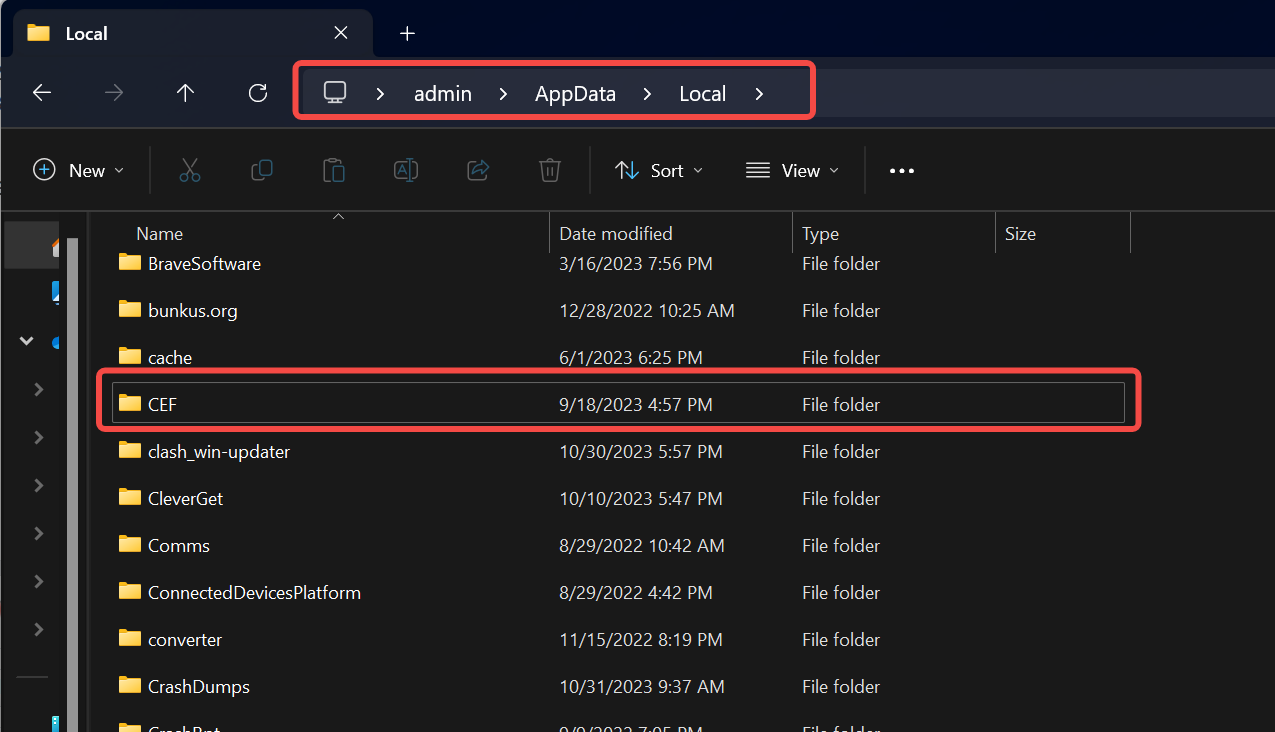This screenshot has width=1275, height=732.
Task: Sort by Date modified column header
Action: [616, 234]
